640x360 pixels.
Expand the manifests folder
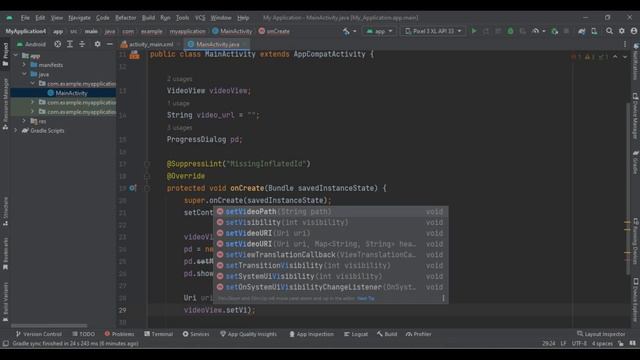coord(24,65)
